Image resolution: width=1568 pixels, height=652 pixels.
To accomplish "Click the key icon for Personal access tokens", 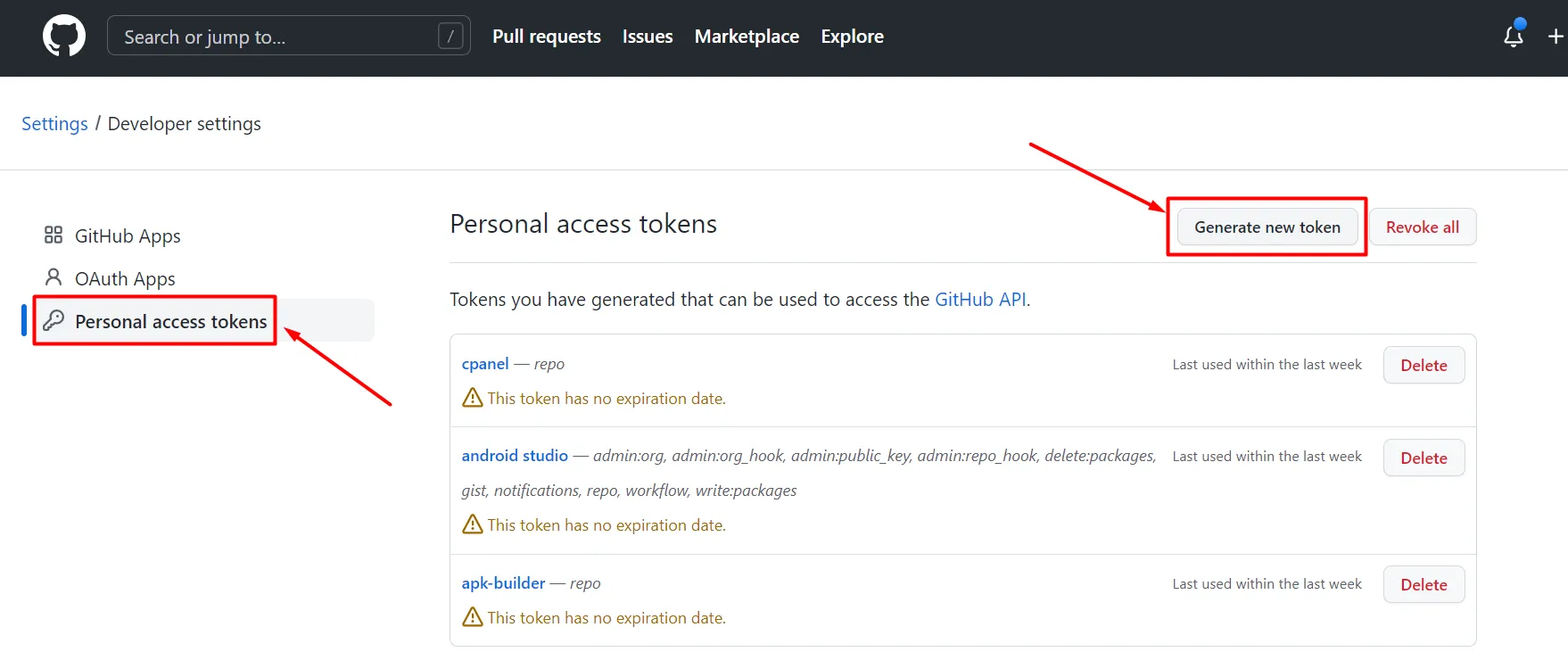I will click(x=54, y=320).
